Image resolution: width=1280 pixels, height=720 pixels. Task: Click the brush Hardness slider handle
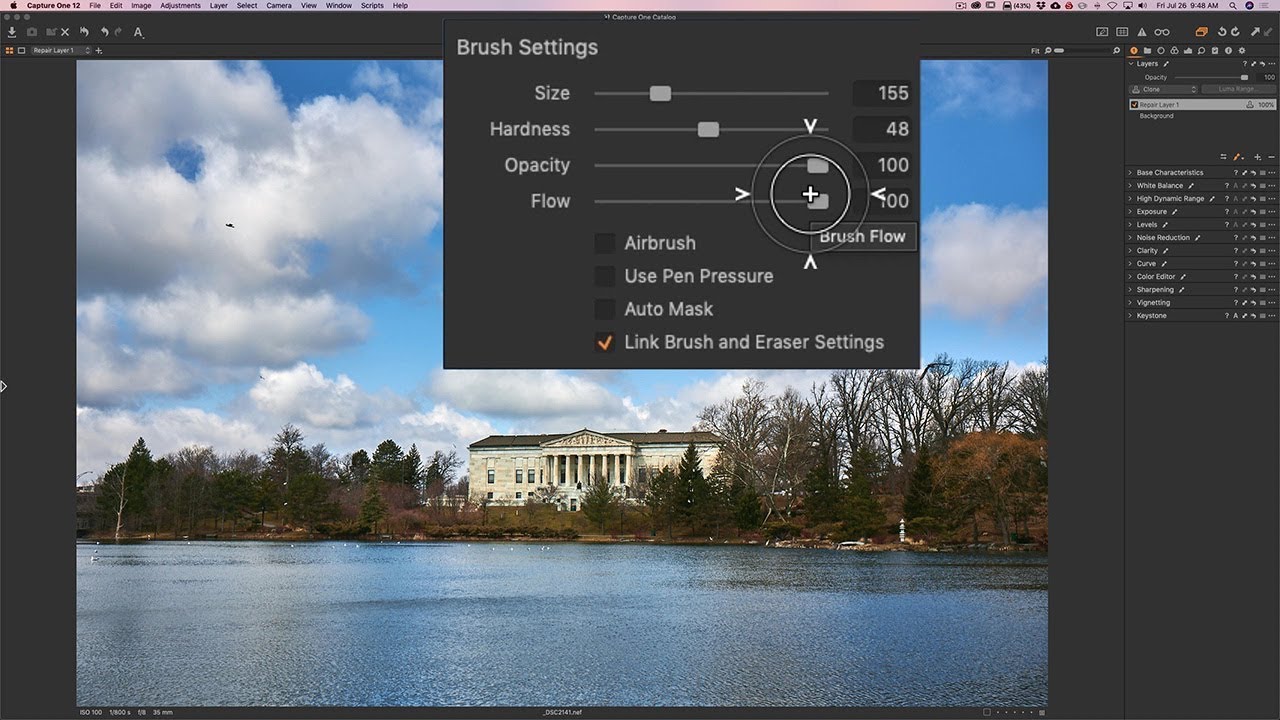708,129
